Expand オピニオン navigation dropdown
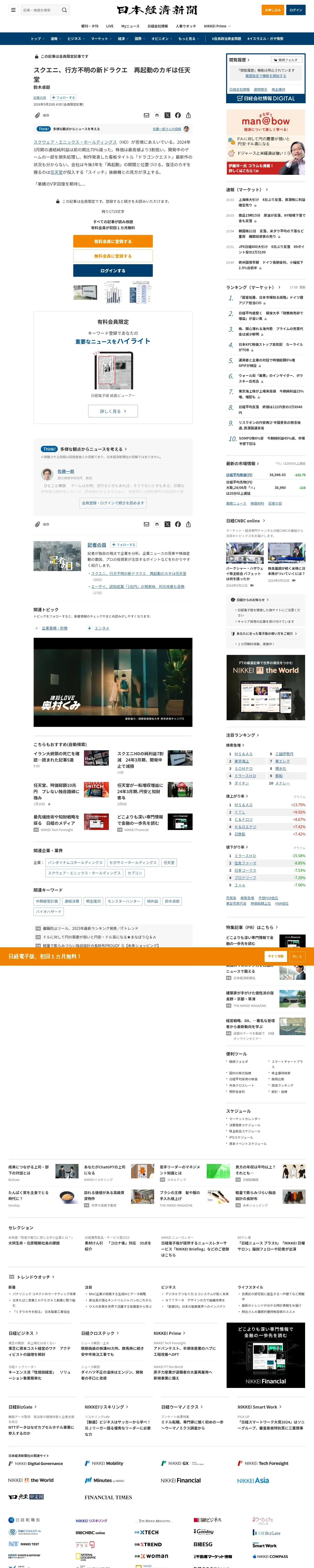The image size is (314, 1568). 161,39
